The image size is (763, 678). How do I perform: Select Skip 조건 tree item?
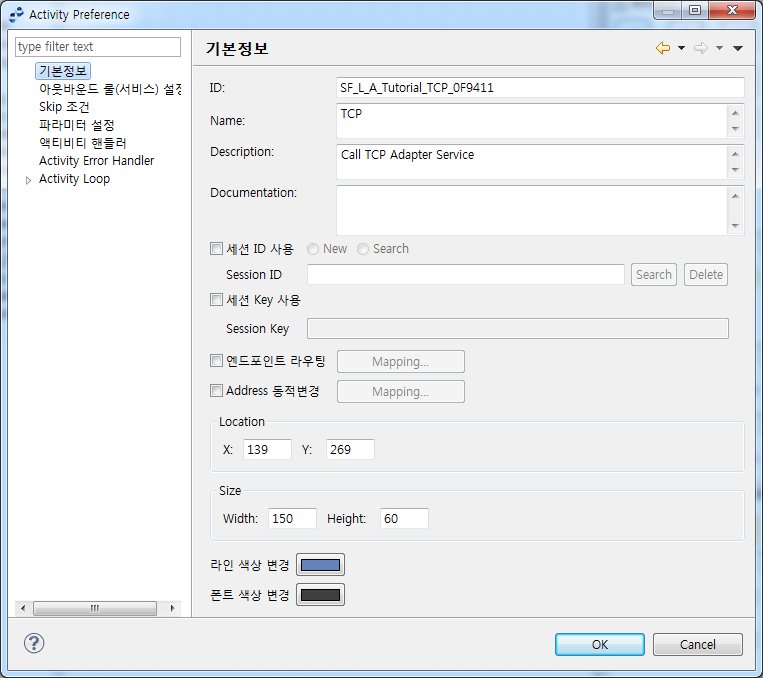pyautogui.click(x=64, y=107)
